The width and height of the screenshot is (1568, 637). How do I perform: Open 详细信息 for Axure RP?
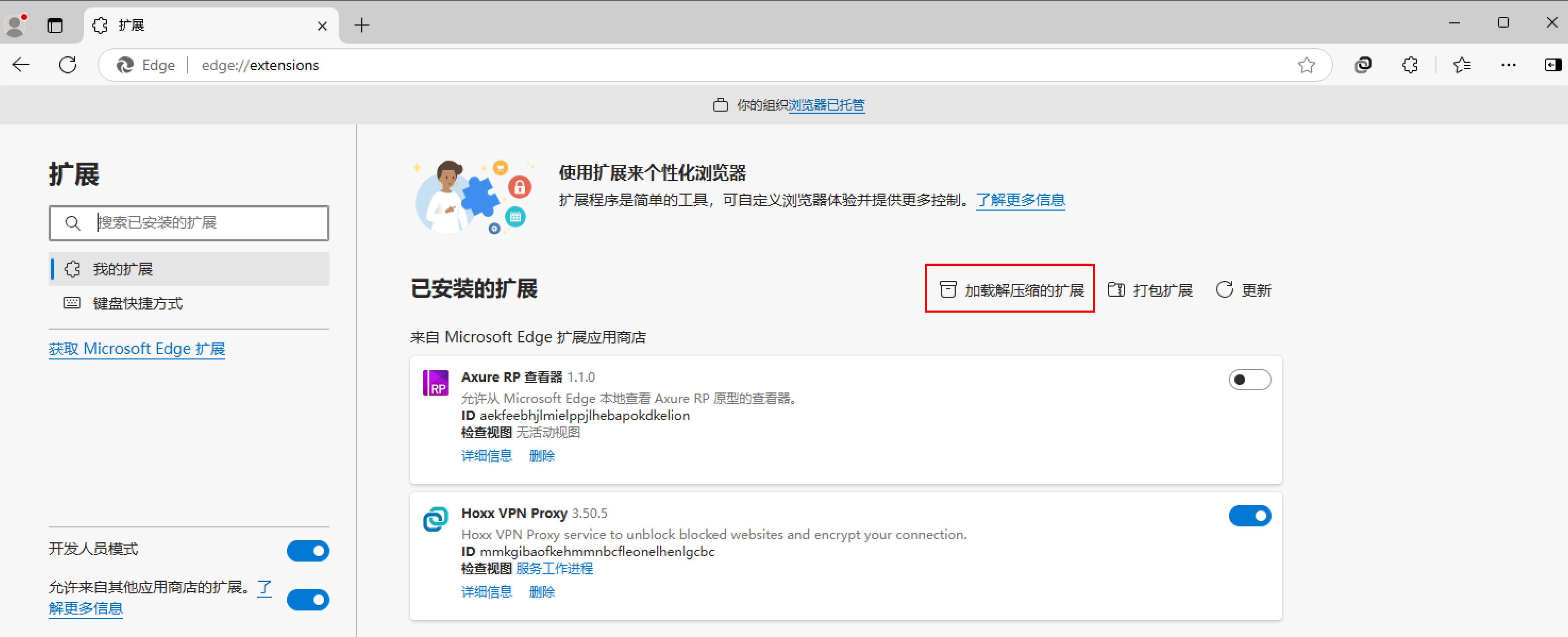486,456
